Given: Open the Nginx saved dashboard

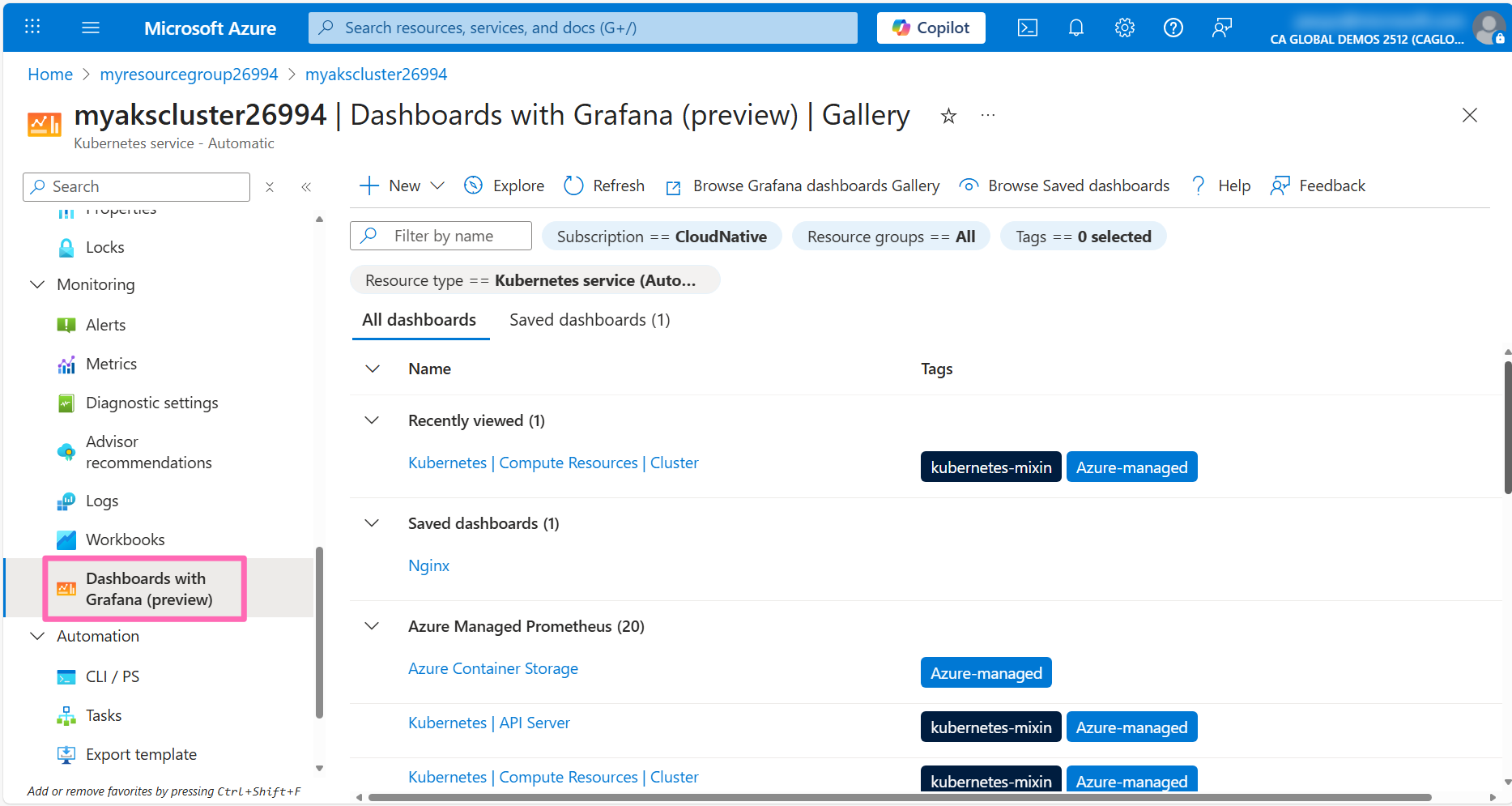Looking at the screenshot, I should click(x=428, y=565).
